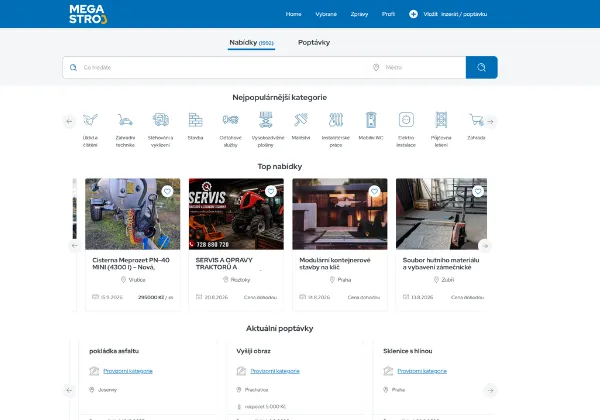Go to Home in top navigation
This screenshot has height=420, width=600.
293,14
